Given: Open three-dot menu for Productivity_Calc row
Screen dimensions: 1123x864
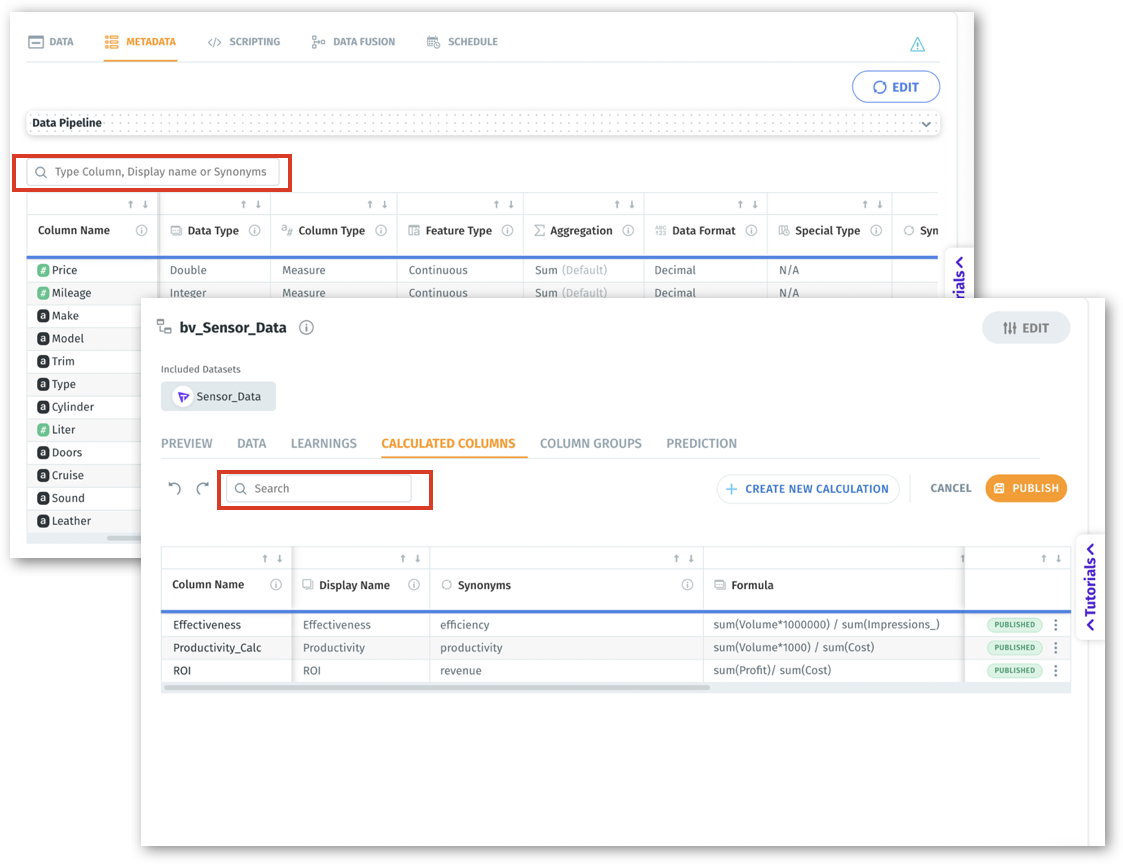Looking at the screenshot, I should click(1055, 648).
